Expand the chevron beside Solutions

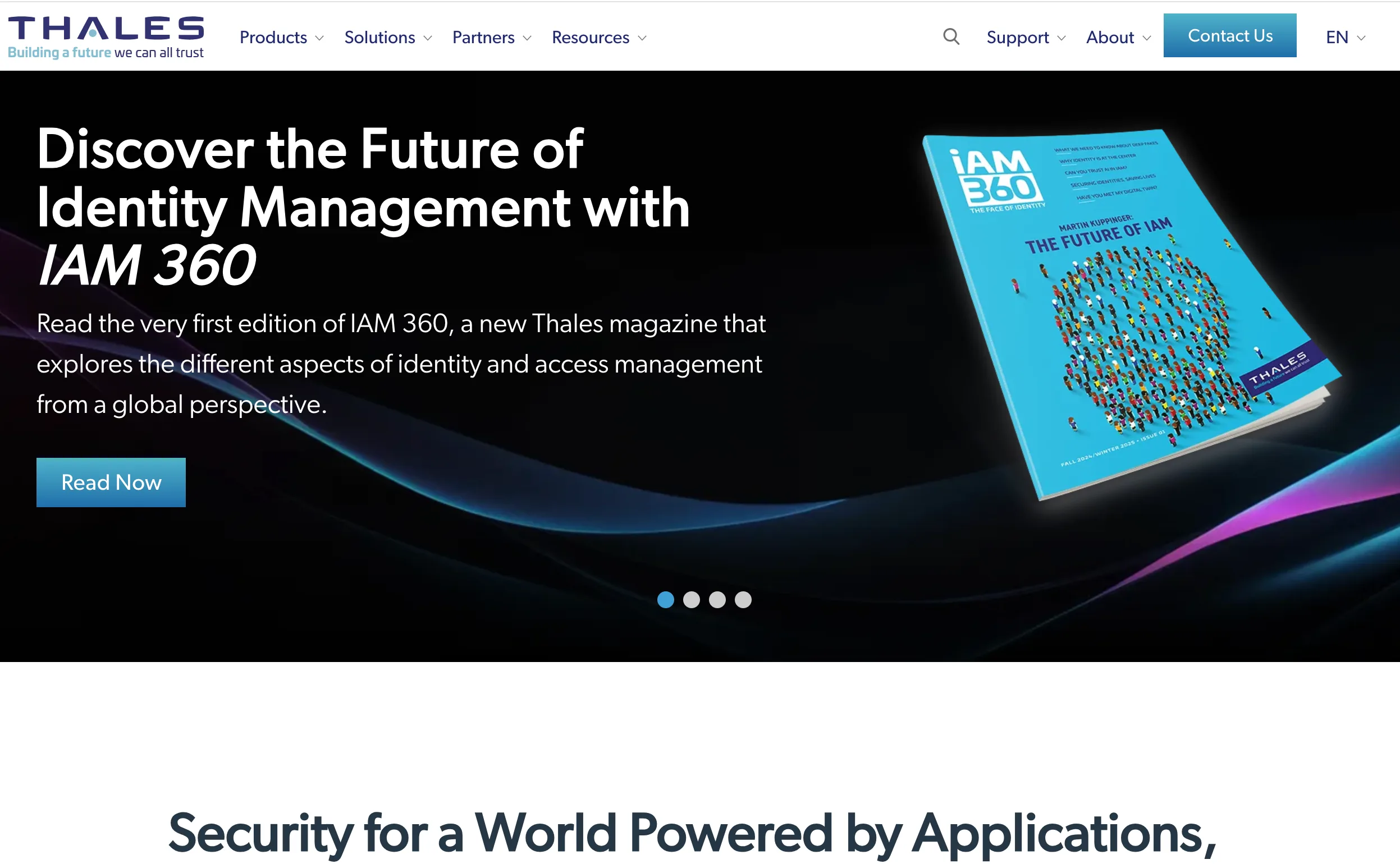click(x=428, y=38)
